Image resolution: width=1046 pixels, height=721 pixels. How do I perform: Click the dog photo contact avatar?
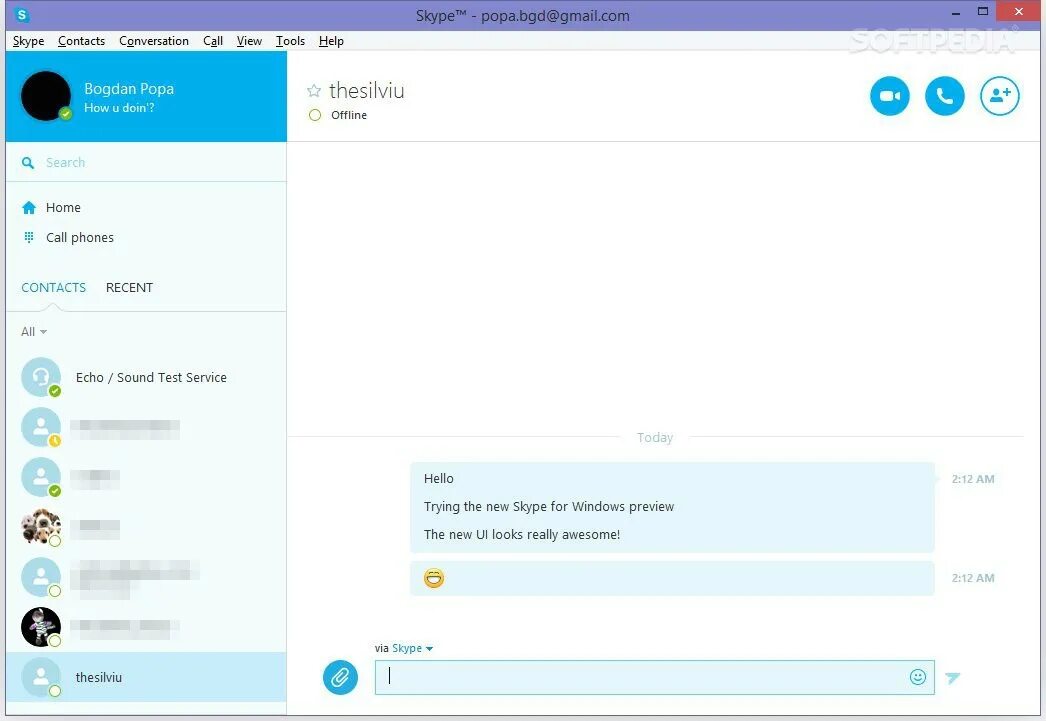(41, 527)
